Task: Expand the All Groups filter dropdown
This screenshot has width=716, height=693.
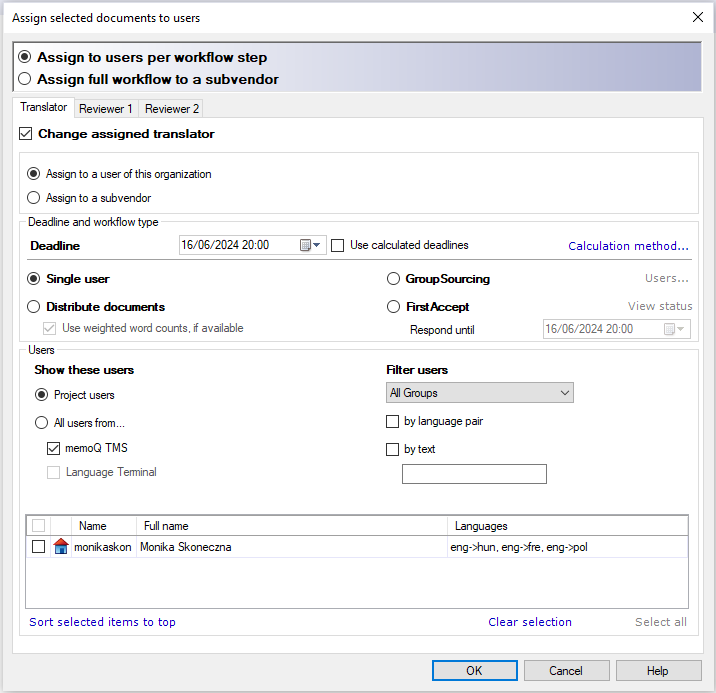Action: click(565, 393)
